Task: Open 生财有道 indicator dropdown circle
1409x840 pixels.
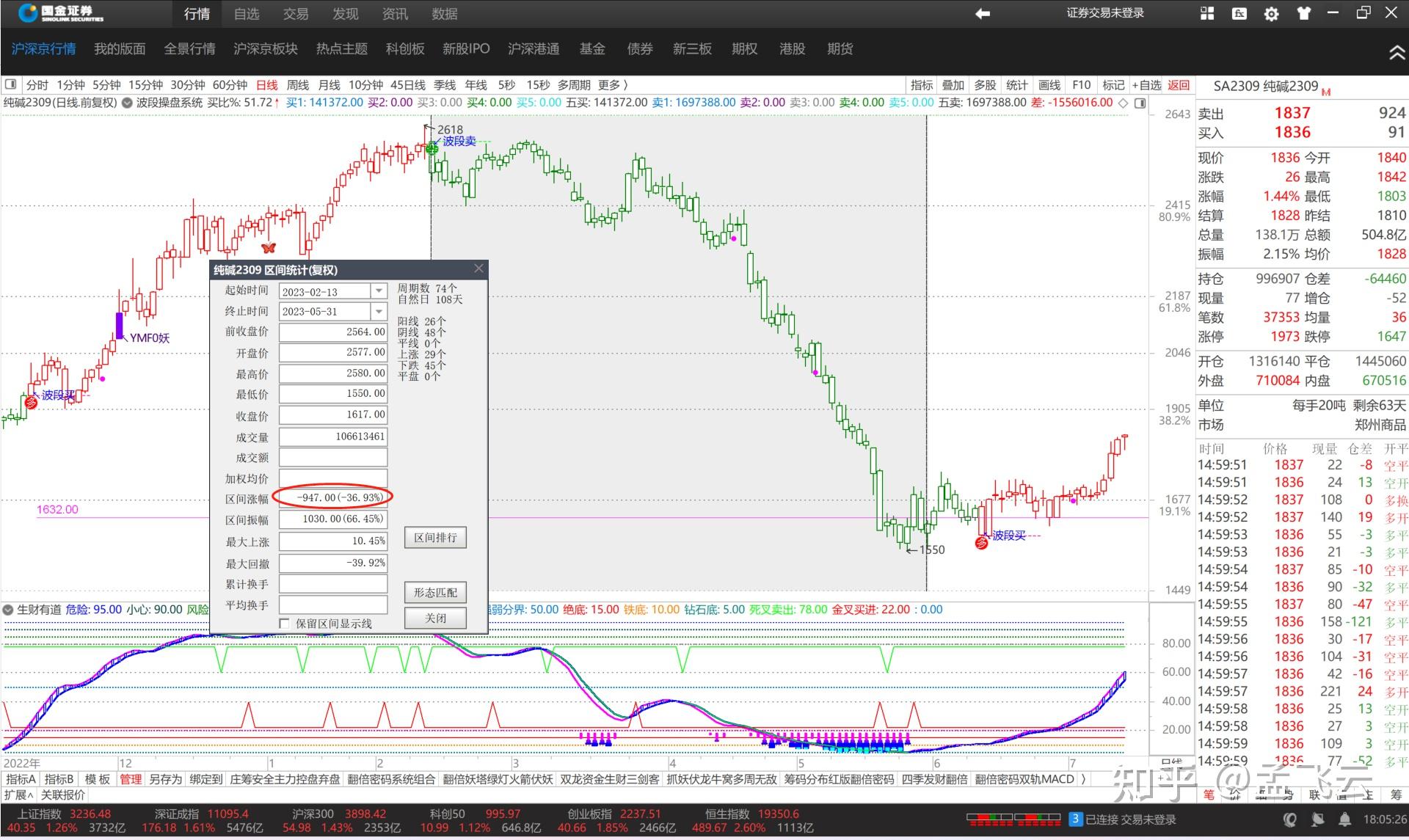Action: click(x=8, y=610)
